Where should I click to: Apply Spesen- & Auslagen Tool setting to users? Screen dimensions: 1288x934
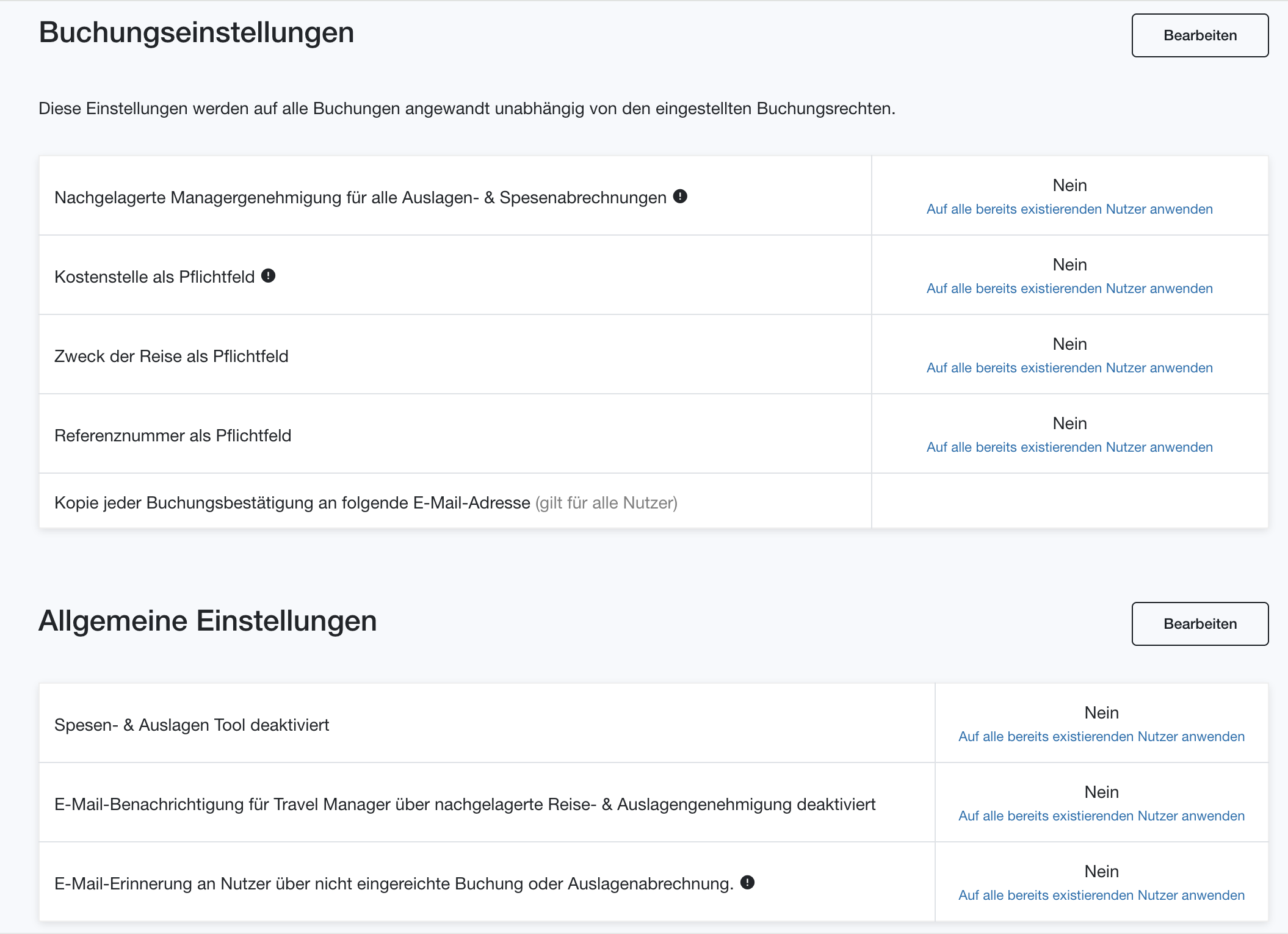(1101, 736)
